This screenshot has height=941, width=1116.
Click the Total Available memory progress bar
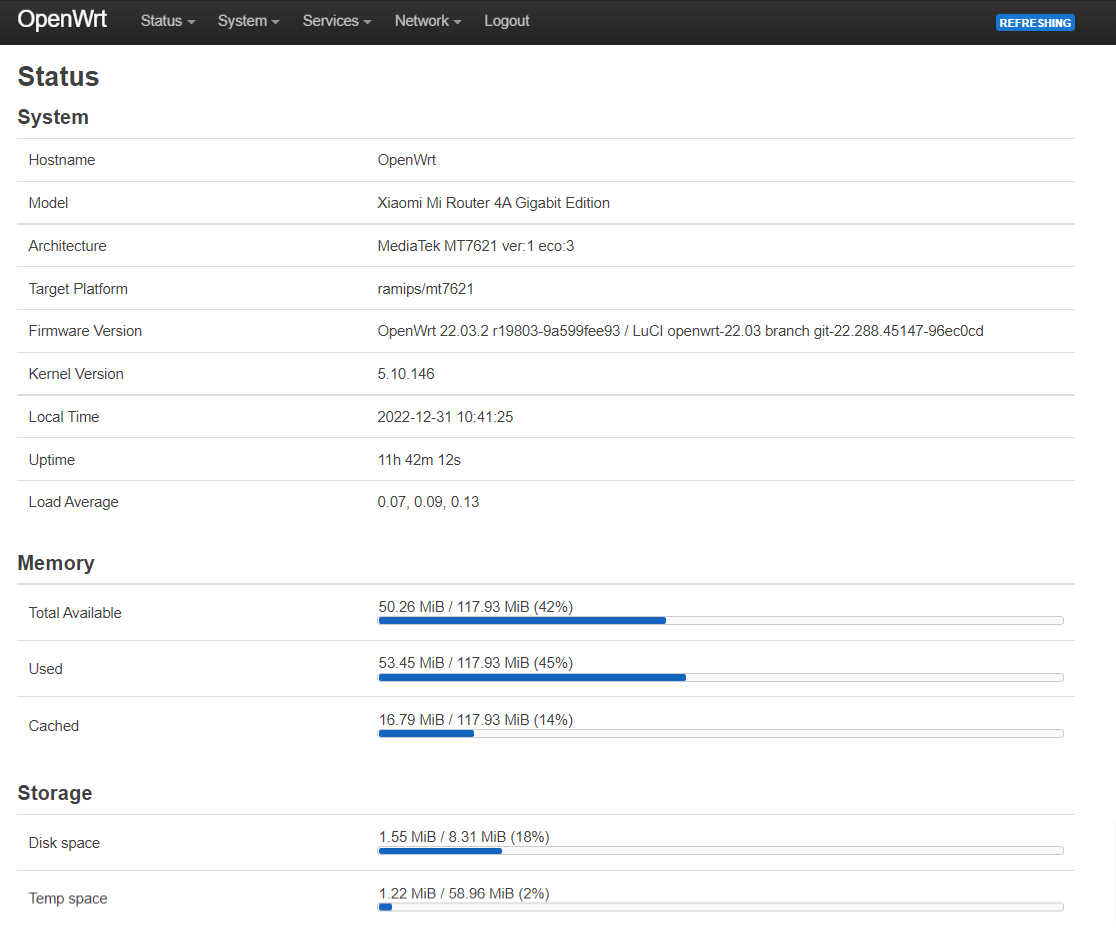tap(721, 621)
